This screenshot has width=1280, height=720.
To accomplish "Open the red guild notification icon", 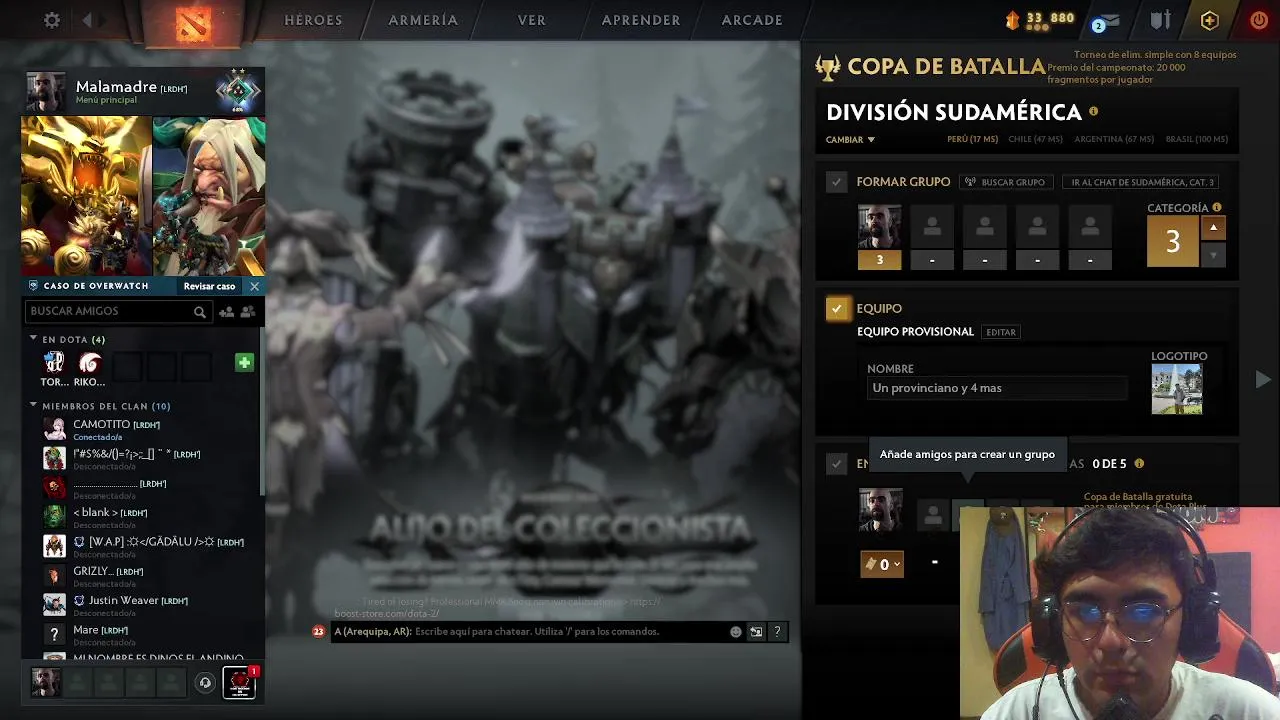I will 239,682.
